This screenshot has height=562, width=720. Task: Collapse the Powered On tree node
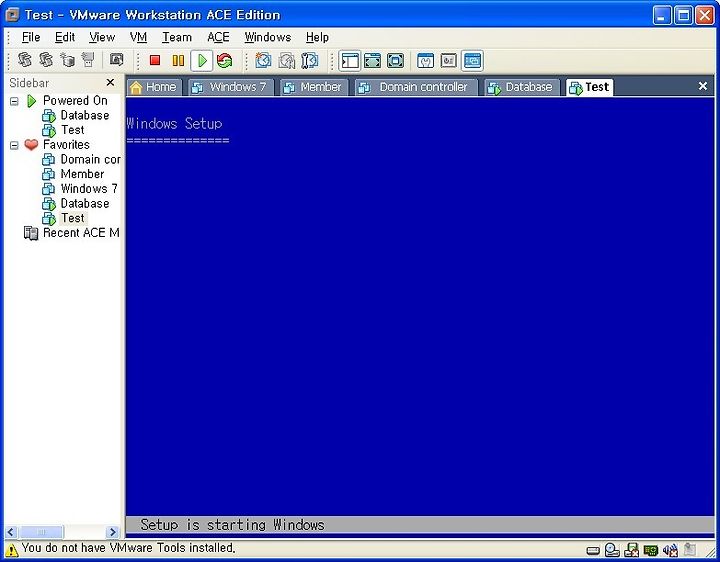tap(15, 101)
